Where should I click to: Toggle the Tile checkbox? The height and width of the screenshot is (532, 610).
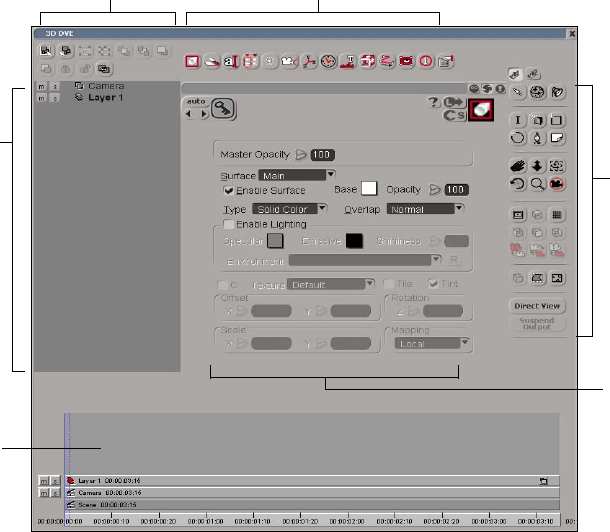tap(389, 284)
